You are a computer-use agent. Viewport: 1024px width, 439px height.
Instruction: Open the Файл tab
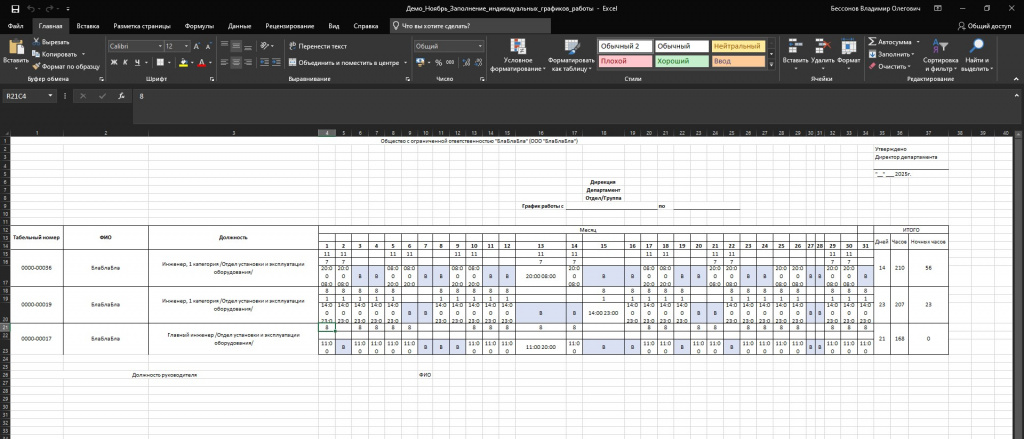pos(16,26)
